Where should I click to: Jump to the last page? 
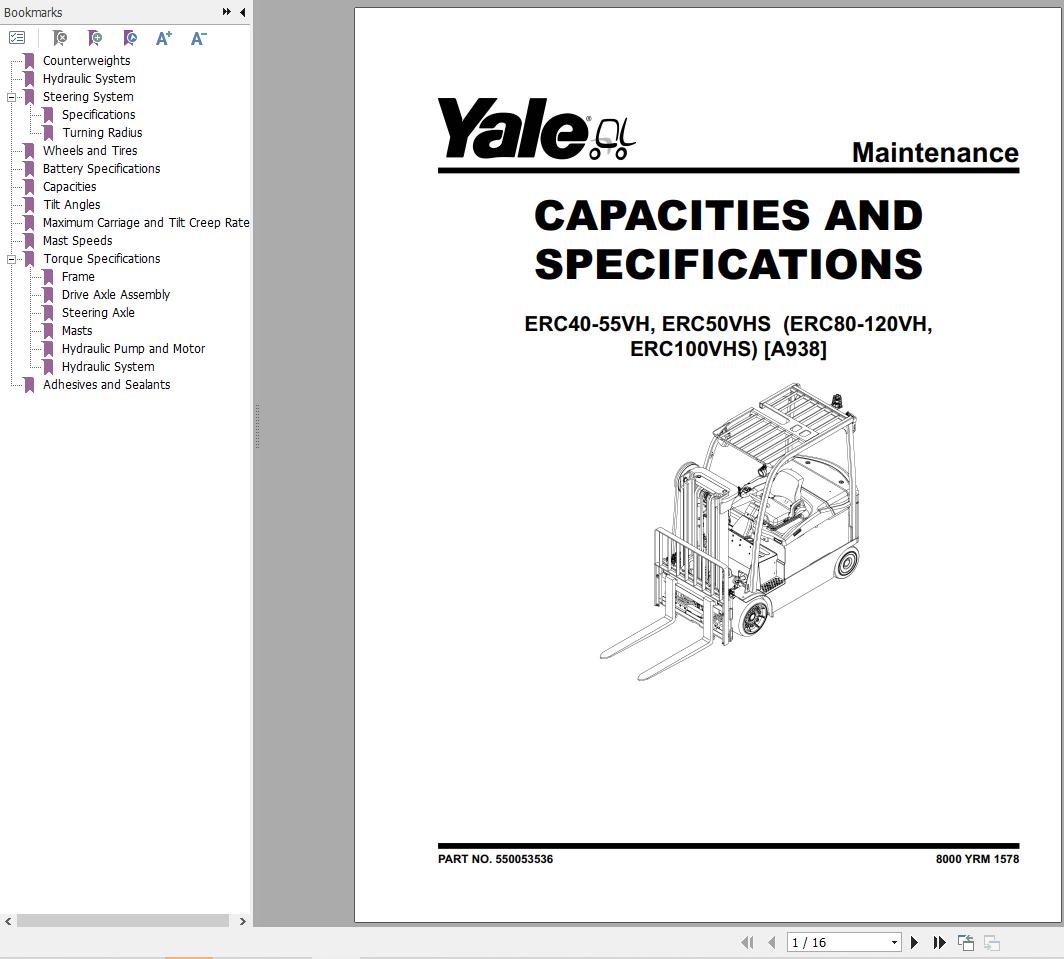click(939, 942)
